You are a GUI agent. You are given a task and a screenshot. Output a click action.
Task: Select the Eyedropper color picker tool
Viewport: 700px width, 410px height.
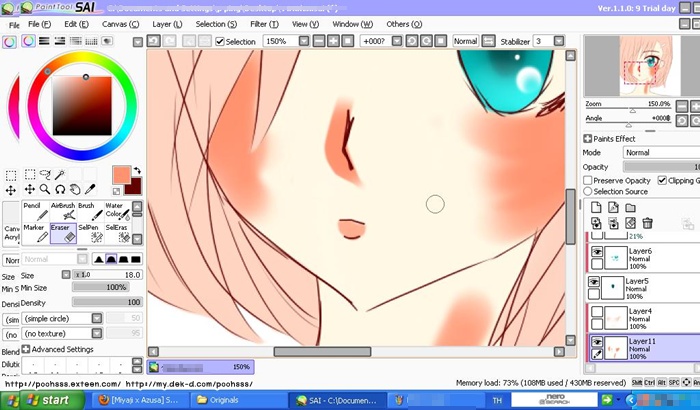90,189
